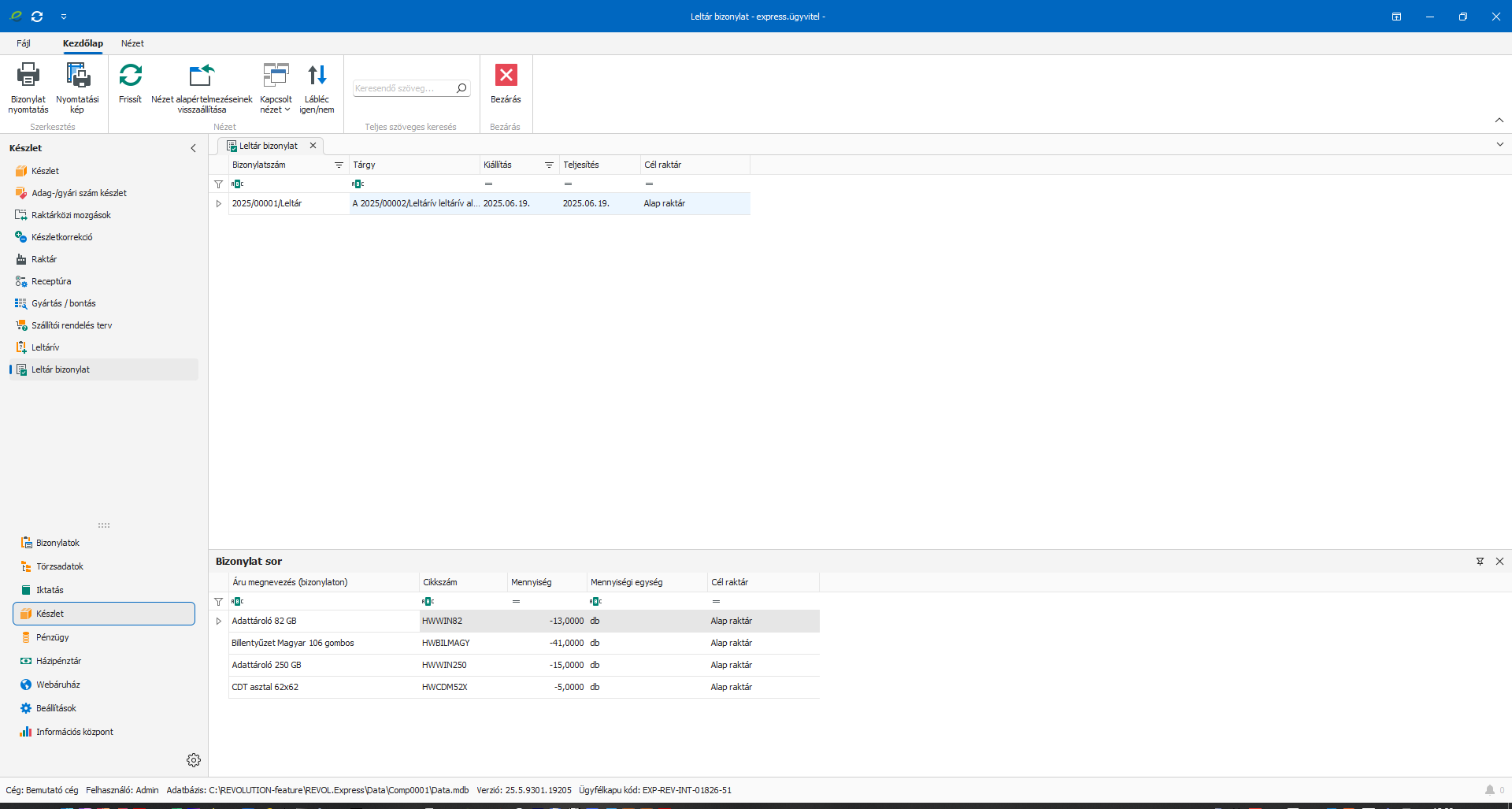Pin the Bizonylat sor panel

click(1480, 562)
